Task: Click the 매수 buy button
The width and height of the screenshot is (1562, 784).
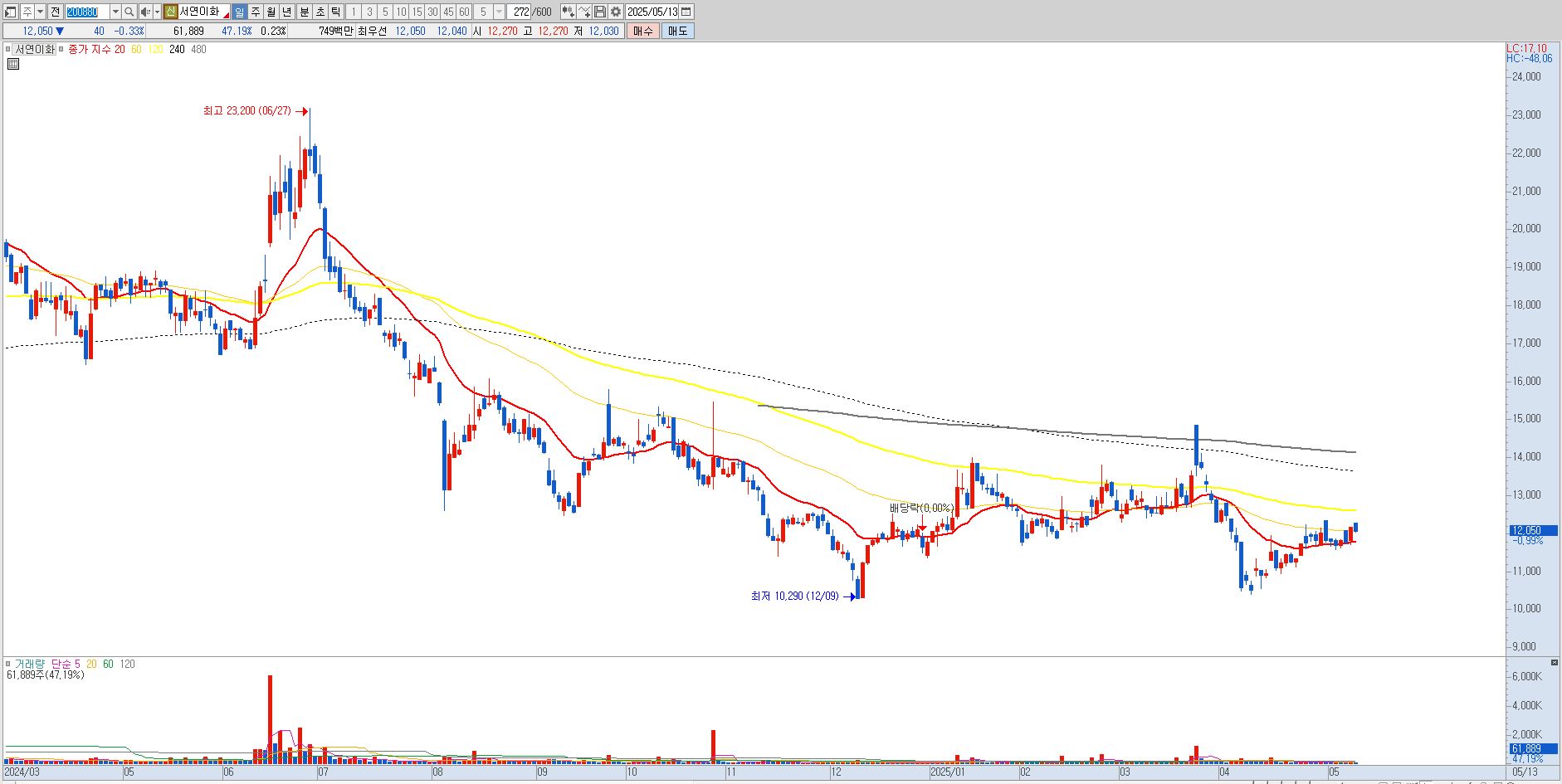Action: point(642,31)
